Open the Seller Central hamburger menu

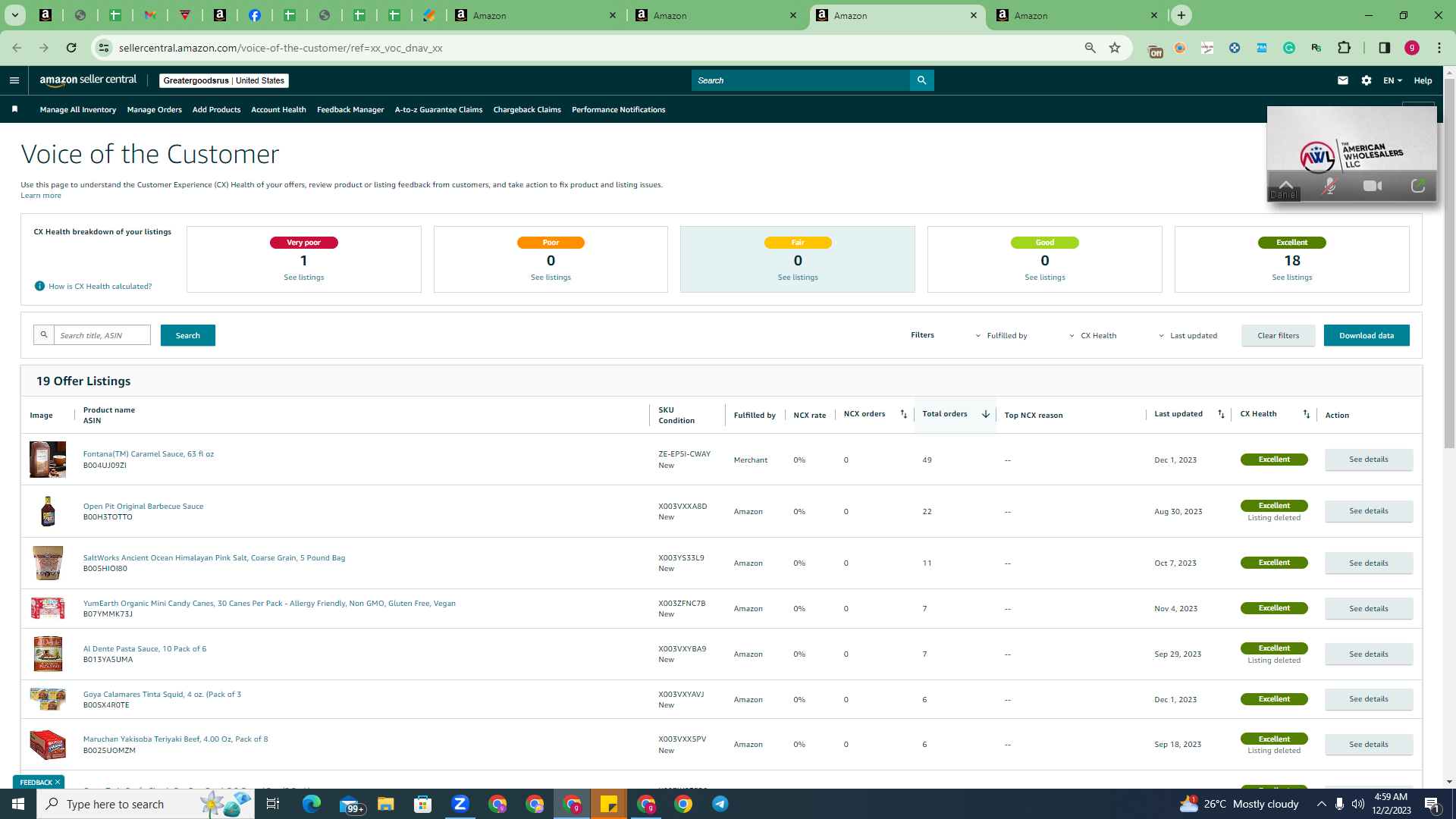click(14, 80)
